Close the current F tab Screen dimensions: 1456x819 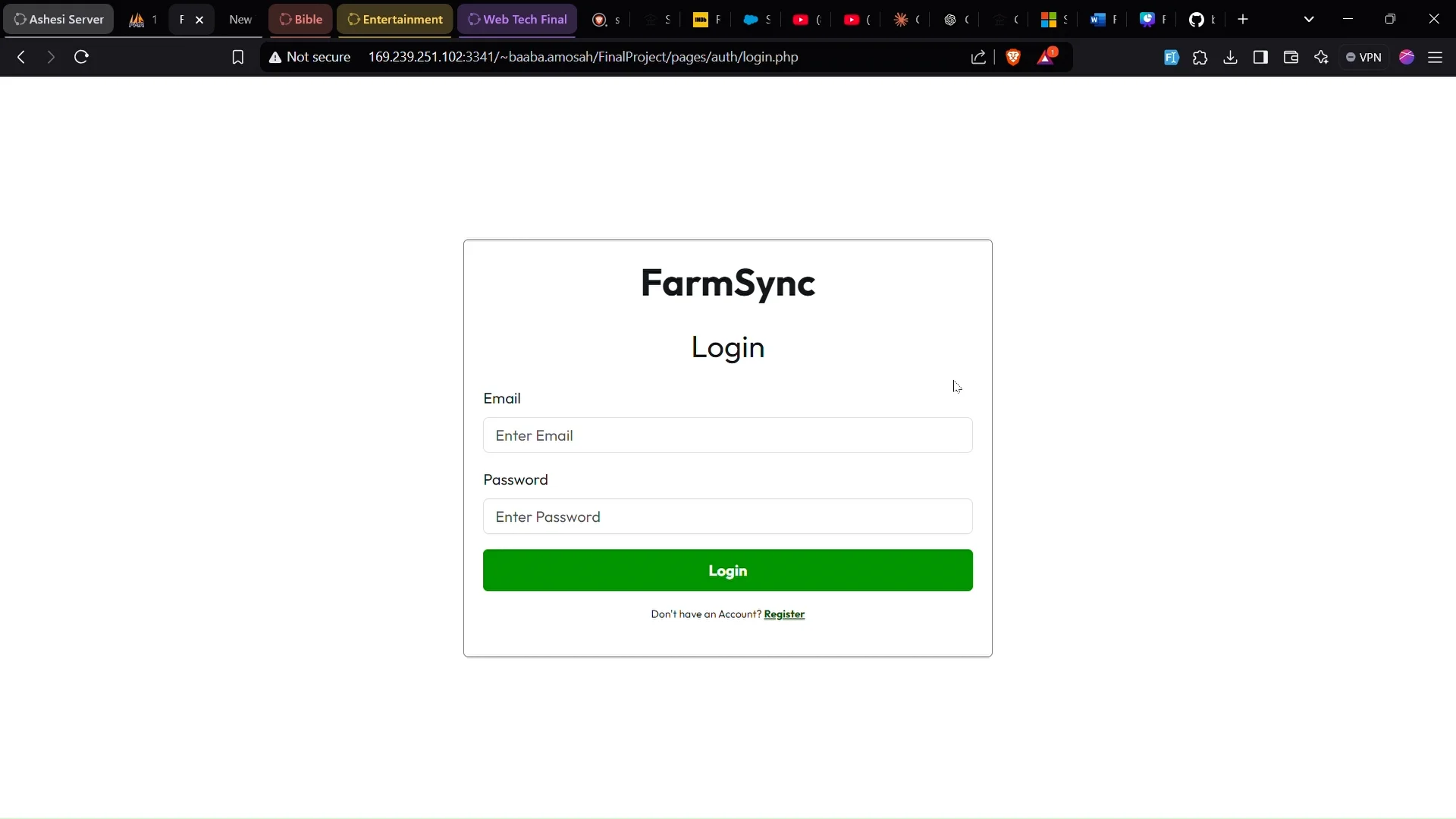click(199, 20)
